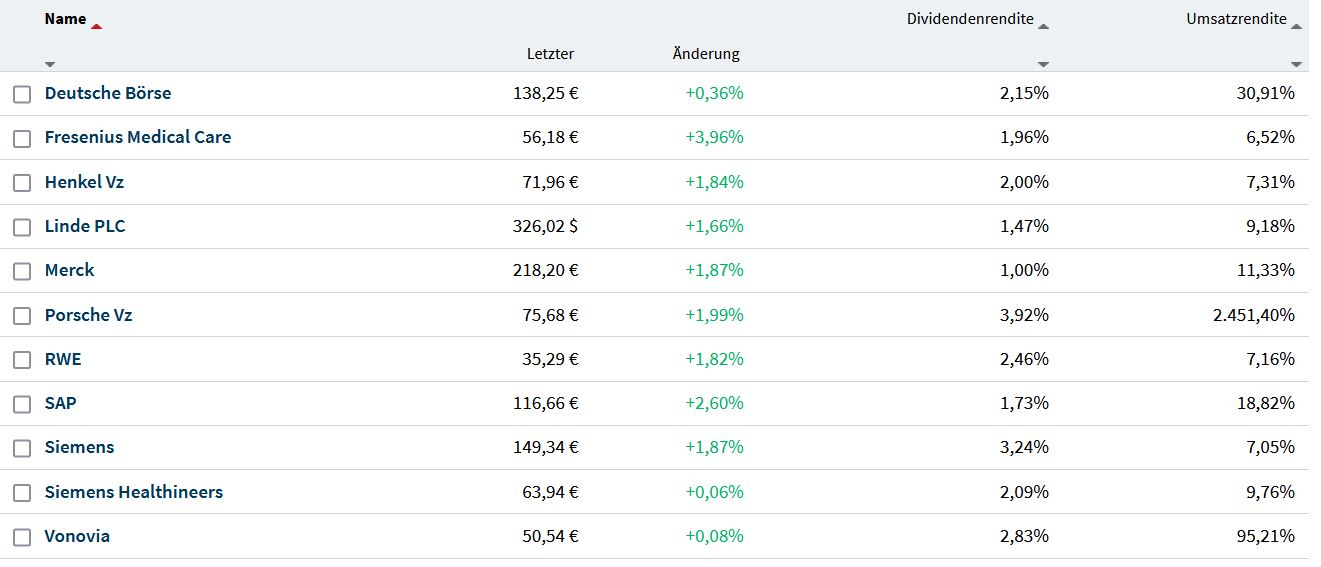The height and width of the screenshot is (567, 1321).
Task: Sort Dividendenrendite descending with down arrow
Action: click(1043, 64)
